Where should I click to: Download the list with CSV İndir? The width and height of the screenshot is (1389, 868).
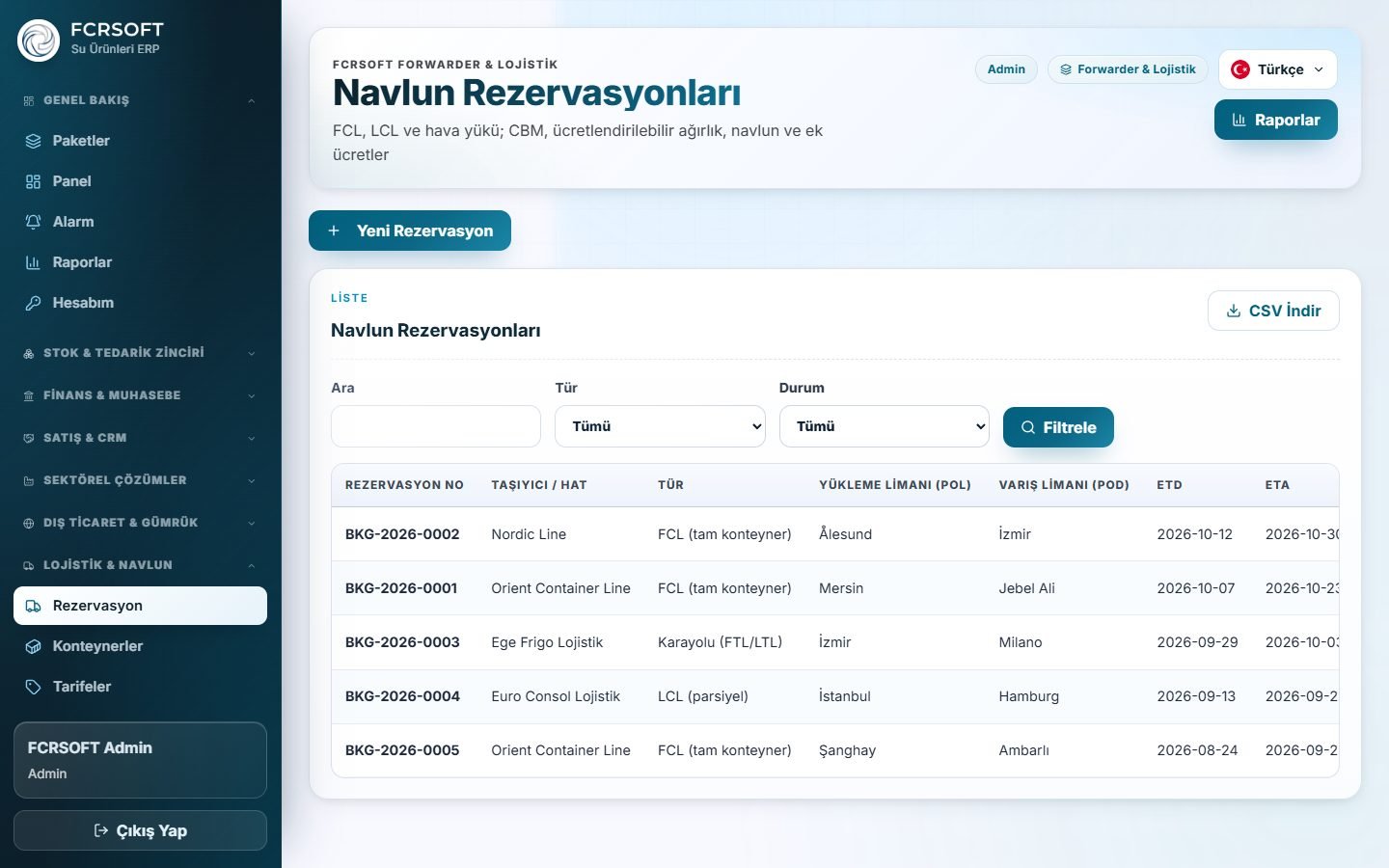coord(1273,311)
